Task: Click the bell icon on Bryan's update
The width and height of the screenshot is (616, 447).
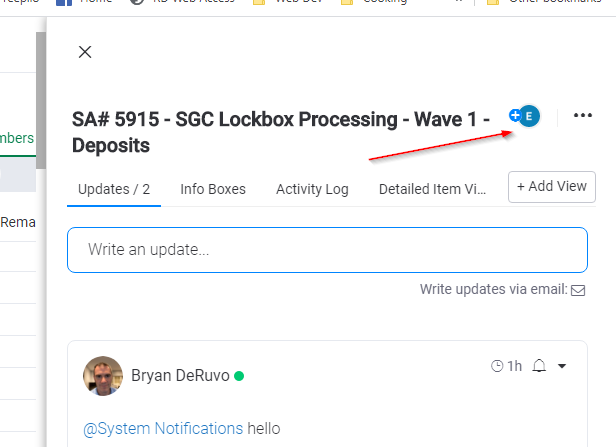Action: 539,366
